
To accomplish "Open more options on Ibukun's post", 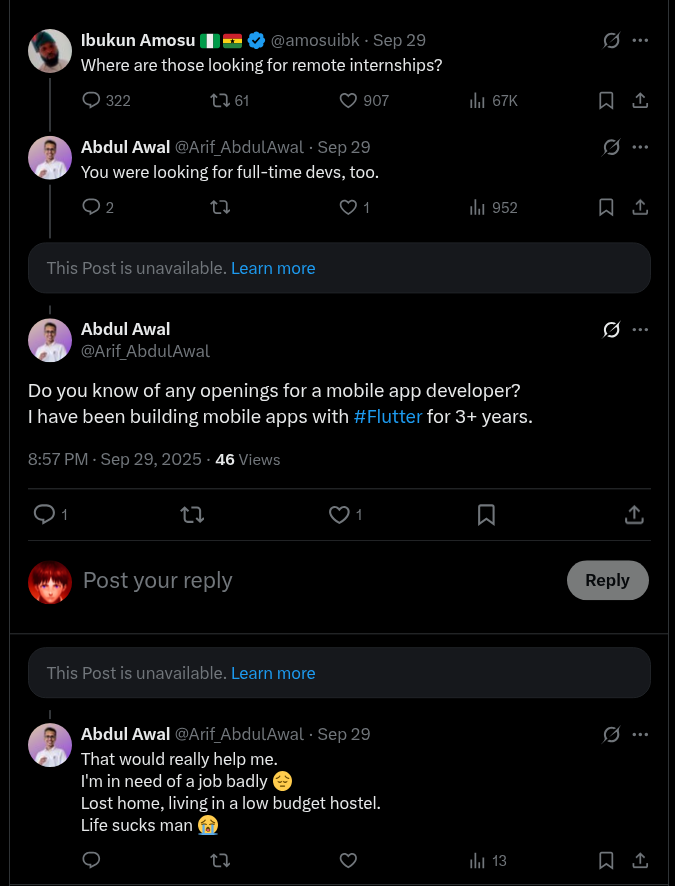I will click(641, 41).
